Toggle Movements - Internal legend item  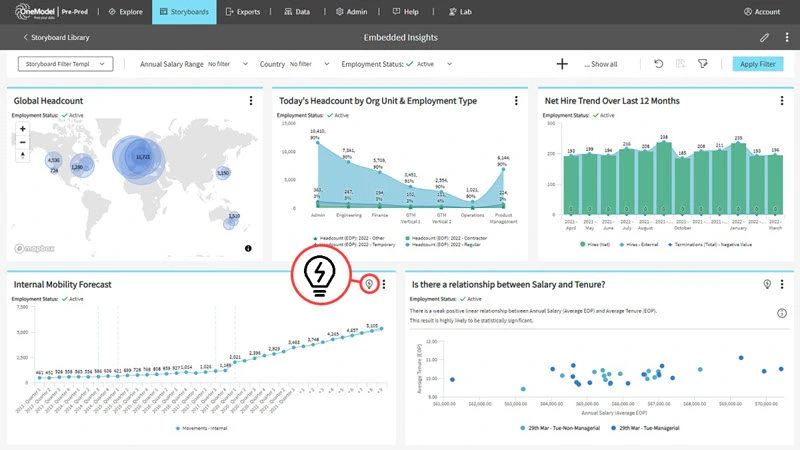coord(202,429)
